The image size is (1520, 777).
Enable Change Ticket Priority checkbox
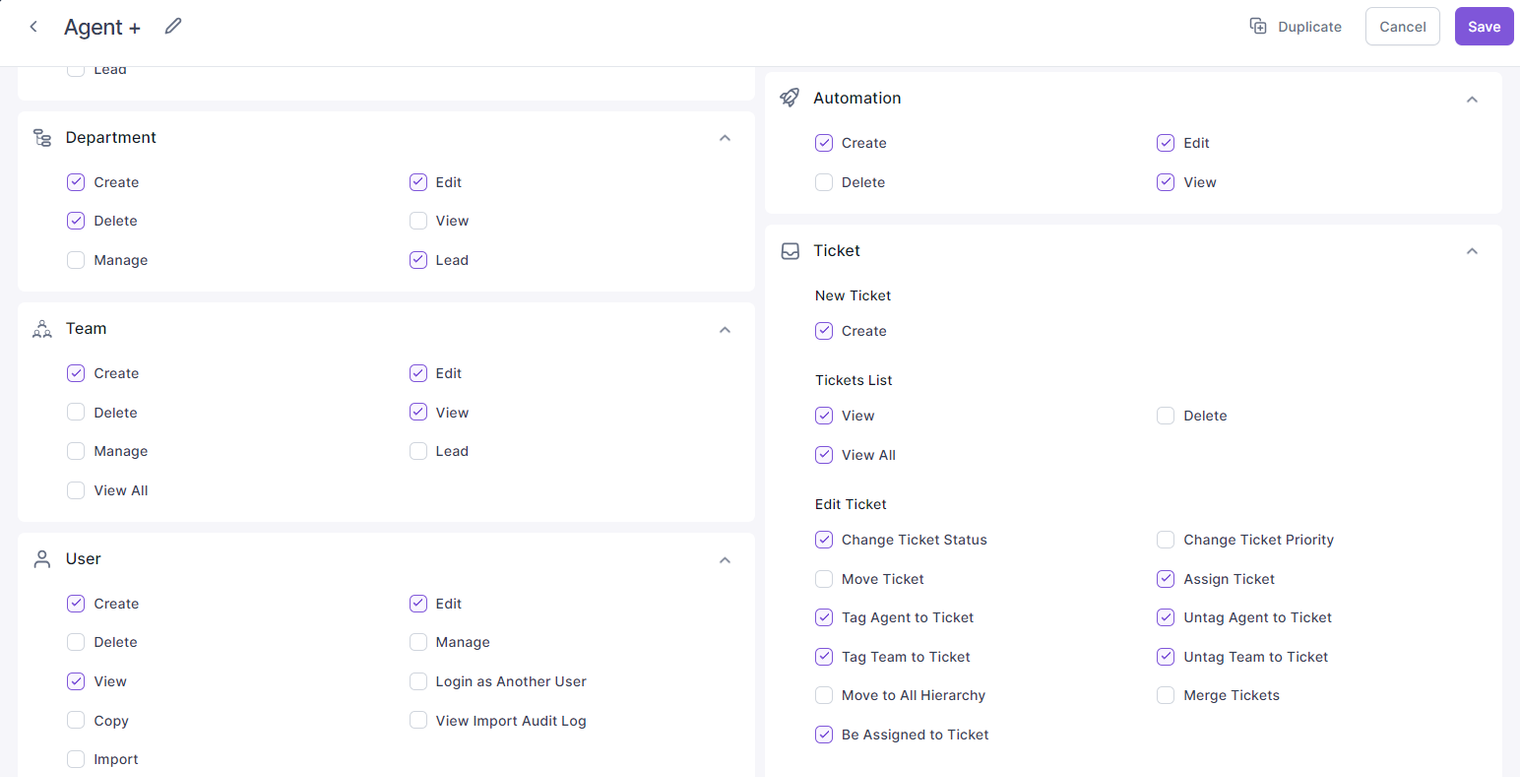point(1165,540)
